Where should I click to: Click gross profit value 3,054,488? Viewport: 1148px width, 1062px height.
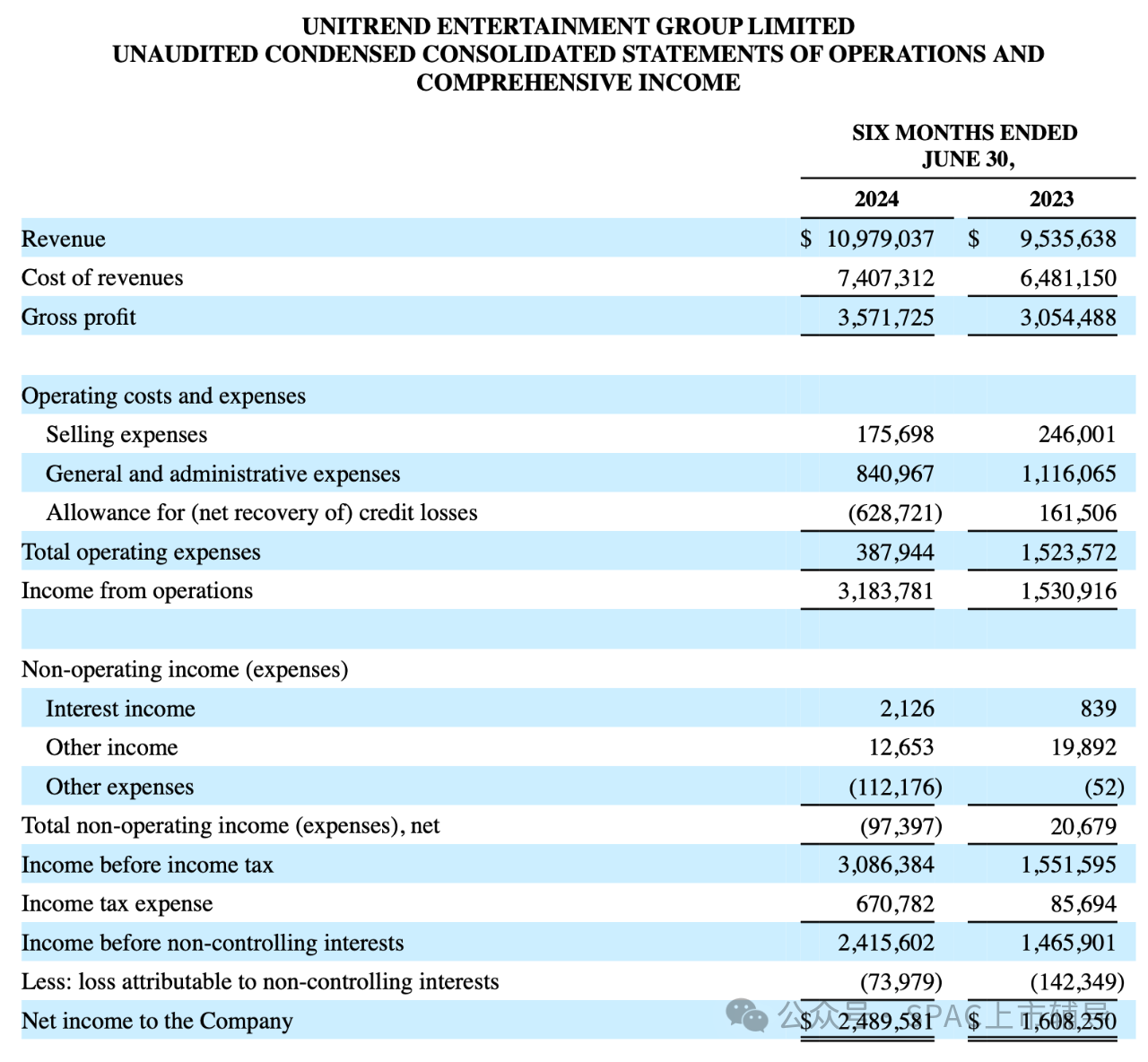click(x=1068, y=318)
